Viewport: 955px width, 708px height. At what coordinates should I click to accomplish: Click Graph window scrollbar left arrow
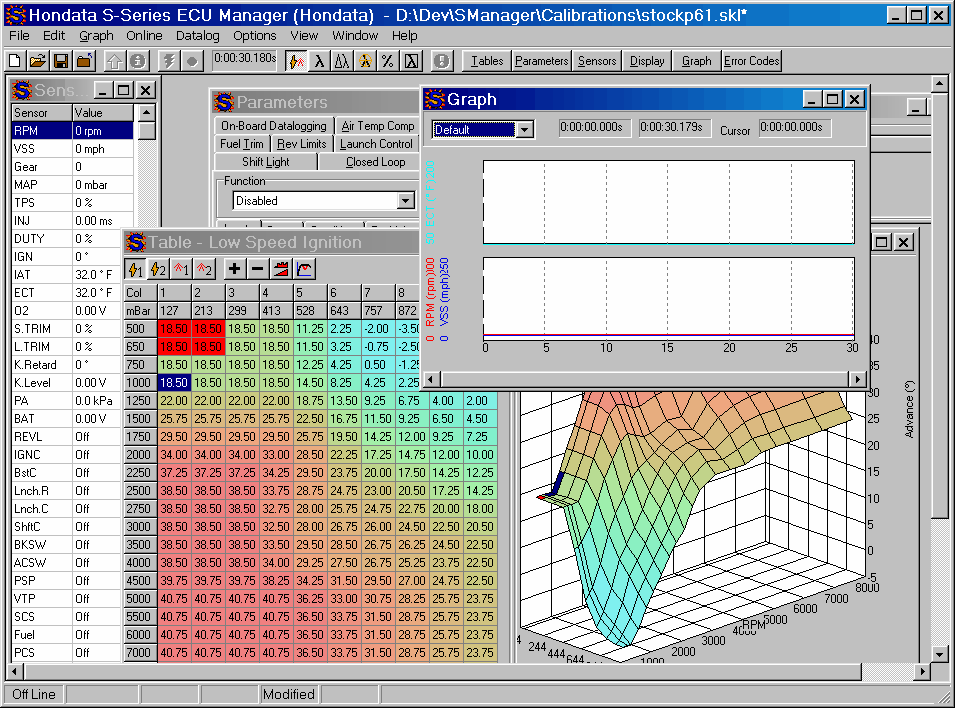click(x=431, y=379)
